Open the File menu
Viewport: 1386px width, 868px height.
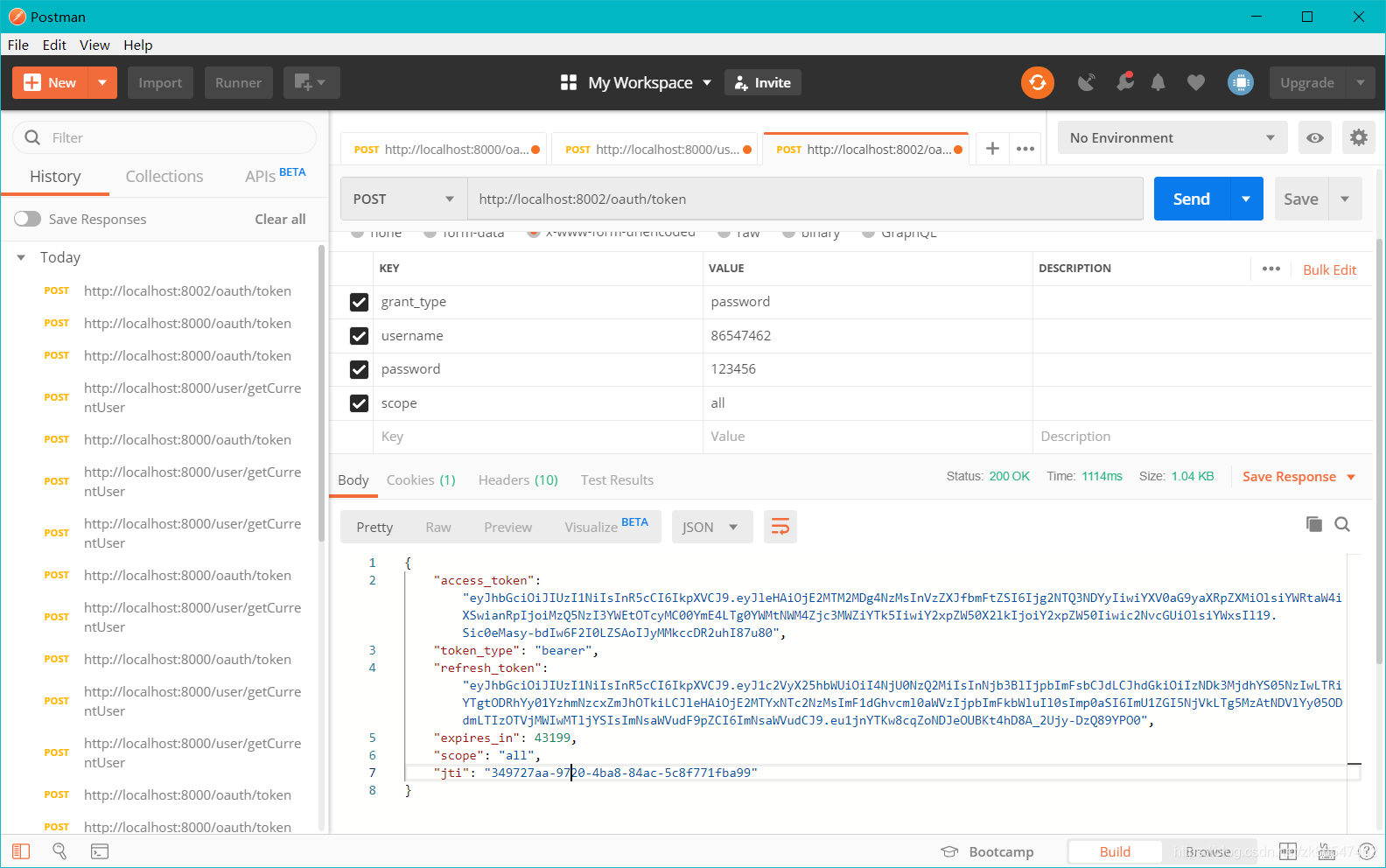(x=18, y=45)
